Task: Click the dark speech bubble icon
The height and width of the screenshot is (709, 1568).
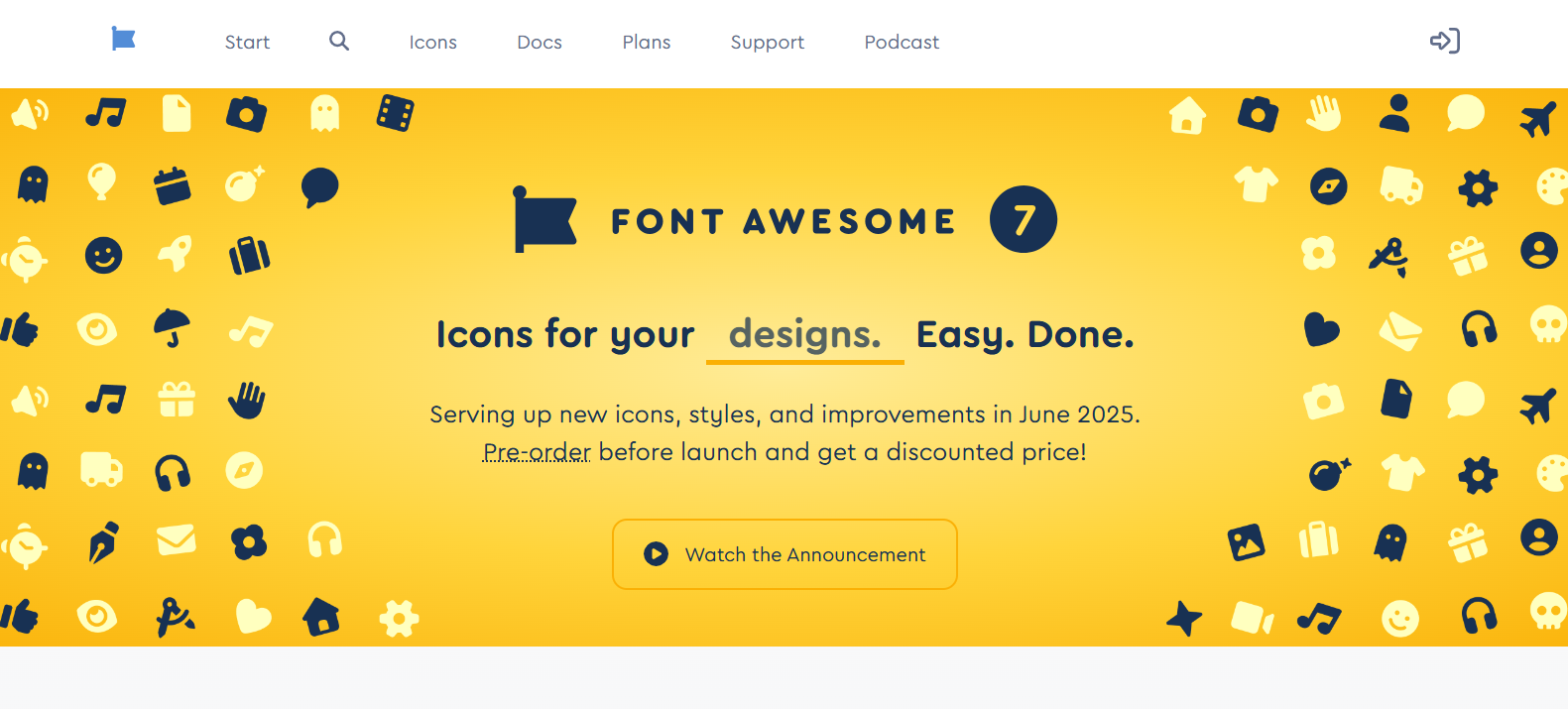Action: (319, 186)
